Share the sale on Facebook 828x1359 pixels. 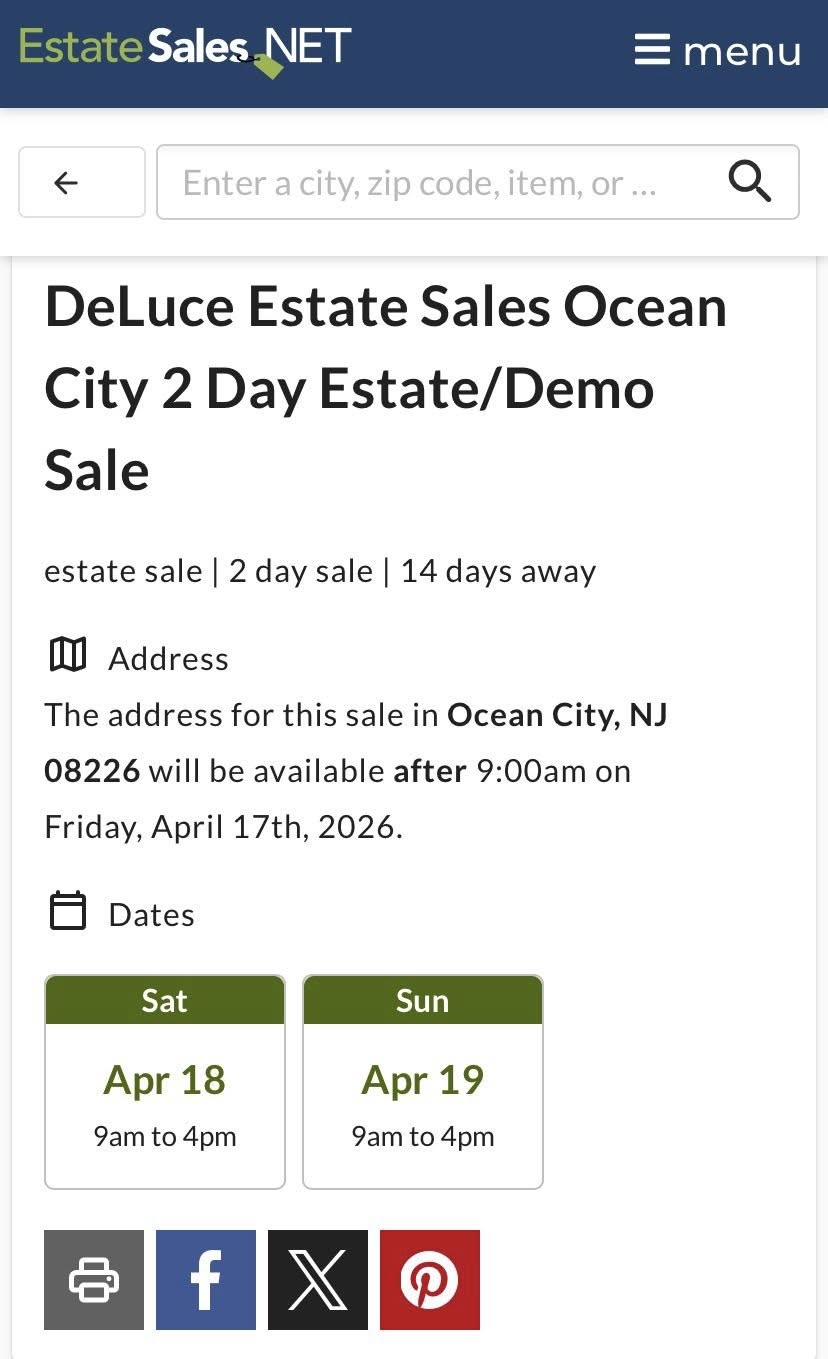[x=206, y=1280]
